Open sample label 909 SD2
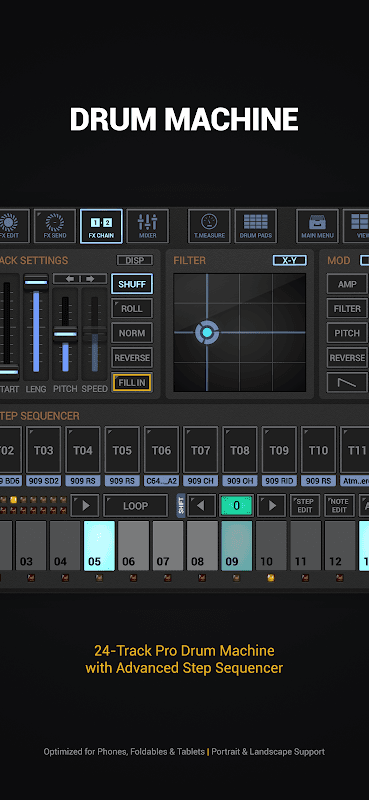 pos(43,481)
